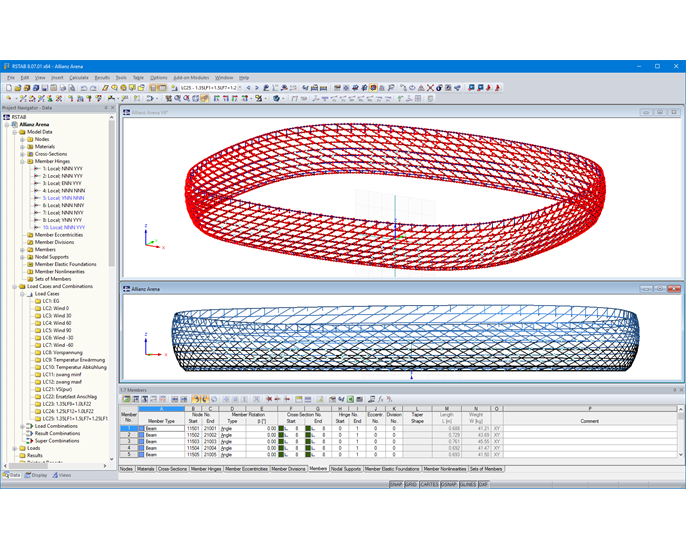Click the blue color swatch in member row 1
This screenshot has height=549, width=686.
tap(141, 429)
